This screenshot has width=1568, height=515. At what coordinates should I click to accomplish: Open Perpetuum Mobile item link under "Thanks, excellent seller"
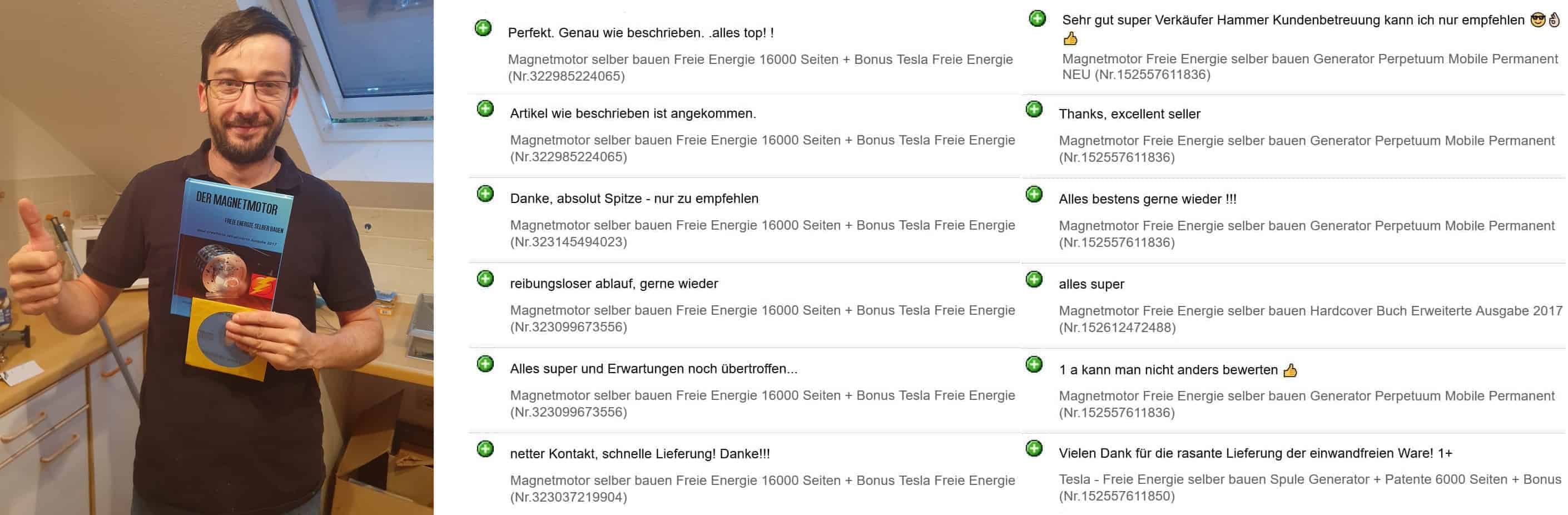pyautogui.click(x=1306, y=148)
